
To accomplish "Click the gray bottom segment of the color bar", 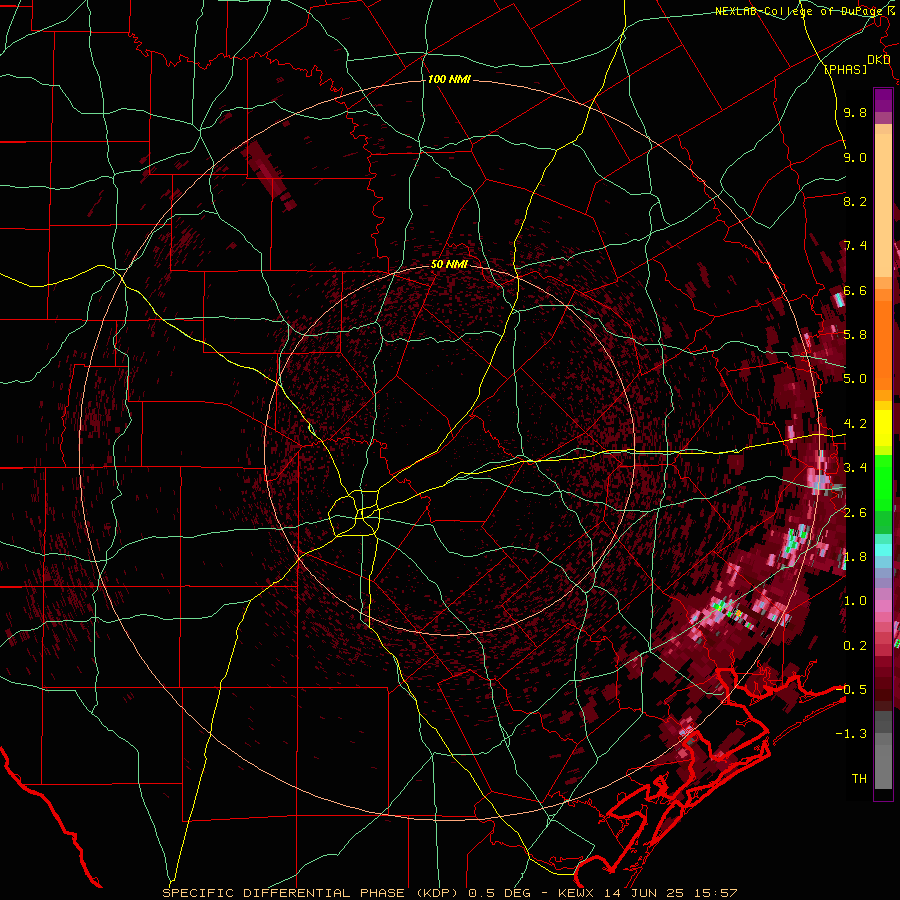I will [883, 766].
